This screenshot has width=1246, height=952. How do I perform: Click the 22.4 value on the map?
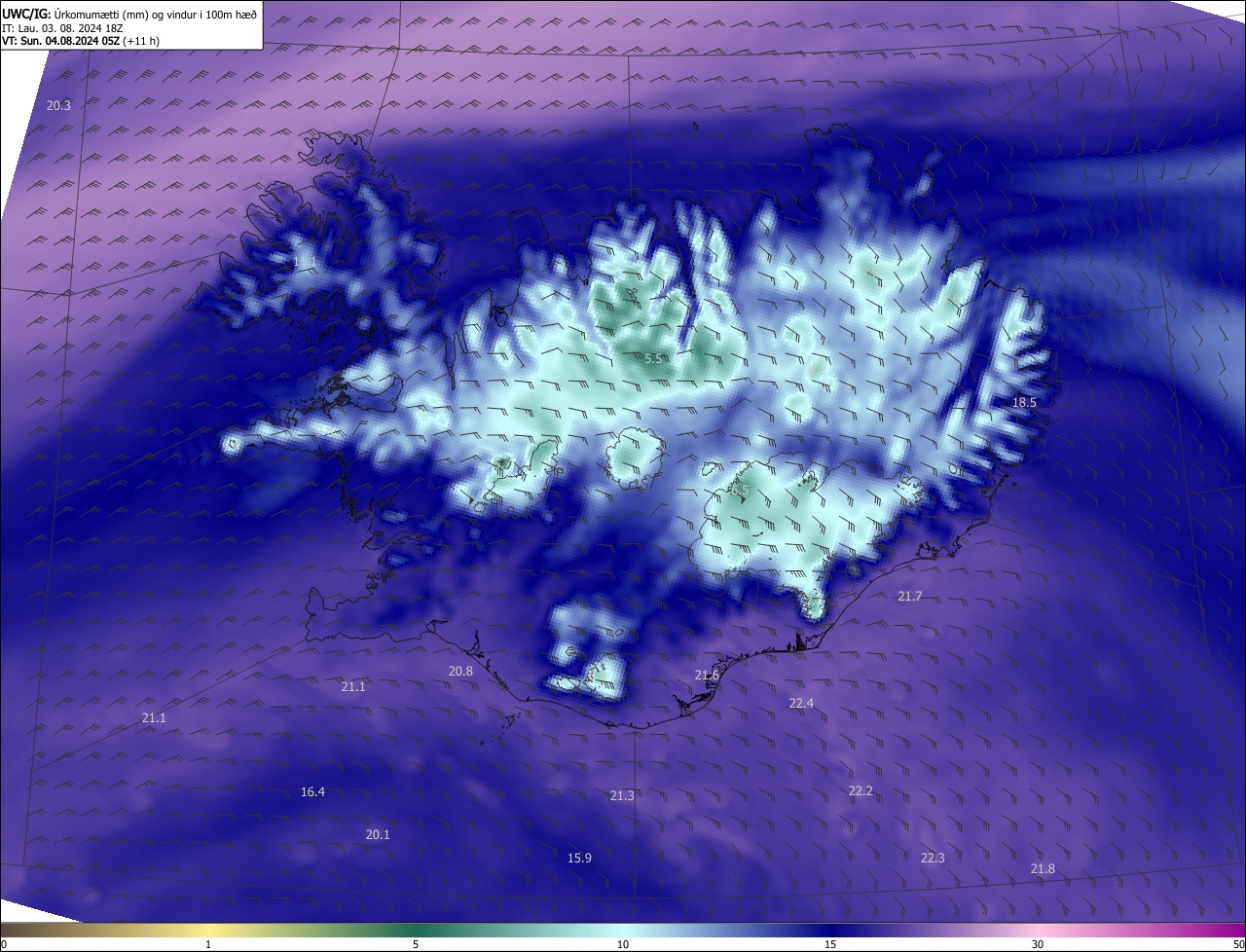pyautogui.click(x=801, y=703)
